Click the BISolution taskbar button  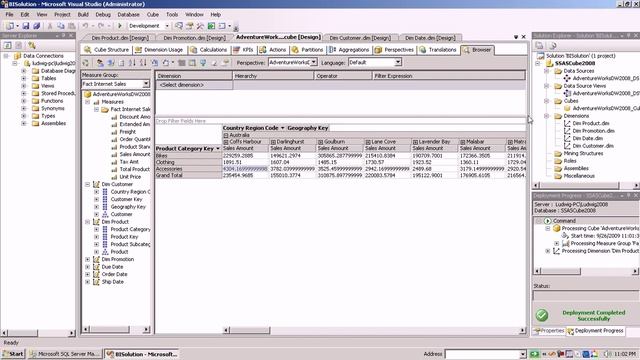142,354
